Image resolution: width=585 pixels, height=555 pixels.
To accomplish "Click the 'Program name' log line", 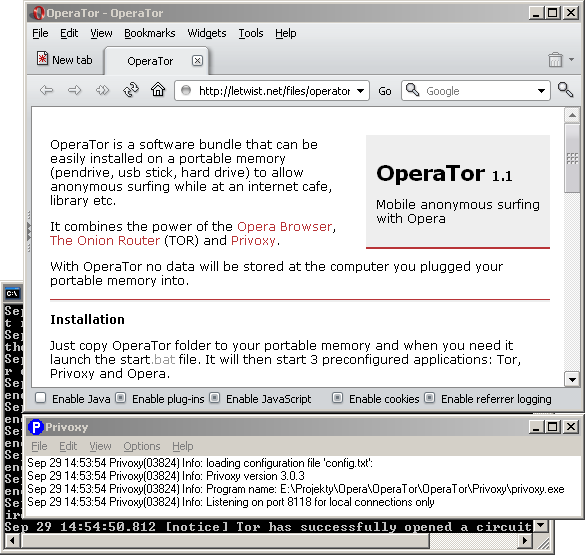I will pyautogui.click(x=296, y=489).
